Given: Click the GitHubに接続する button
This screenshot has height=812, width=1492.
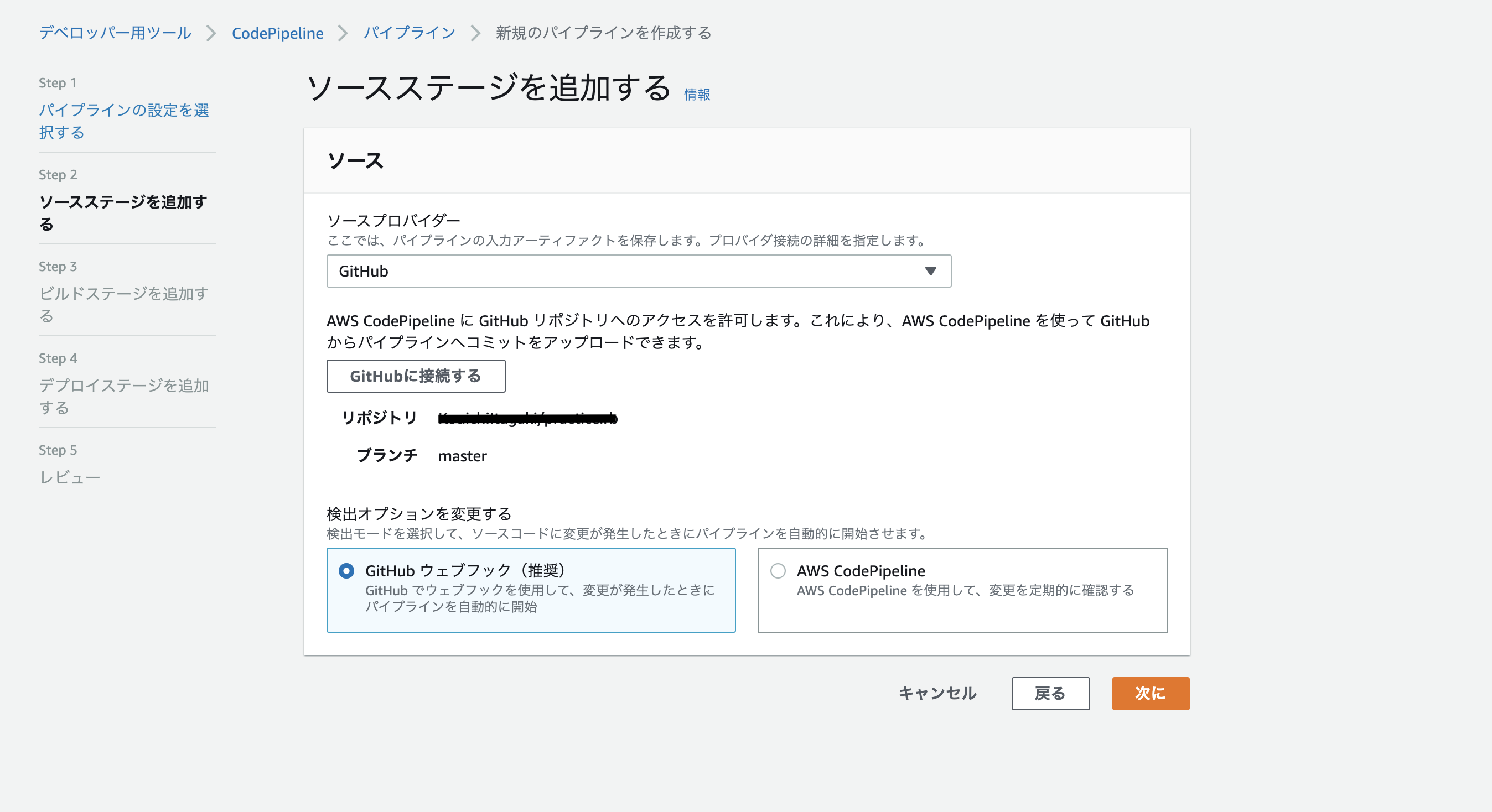Looking at the screenshot, I should pos(415,376).
